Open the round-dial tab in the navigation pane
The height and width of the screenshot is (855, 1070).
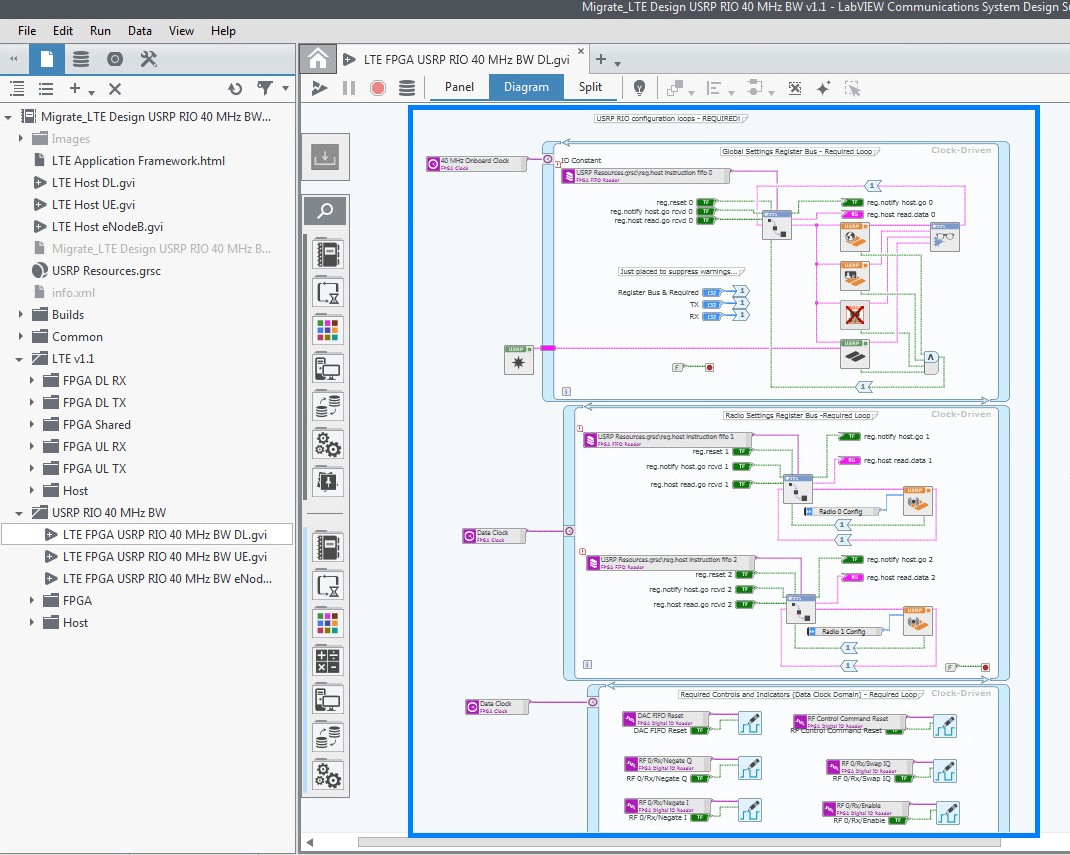(115, 59)
